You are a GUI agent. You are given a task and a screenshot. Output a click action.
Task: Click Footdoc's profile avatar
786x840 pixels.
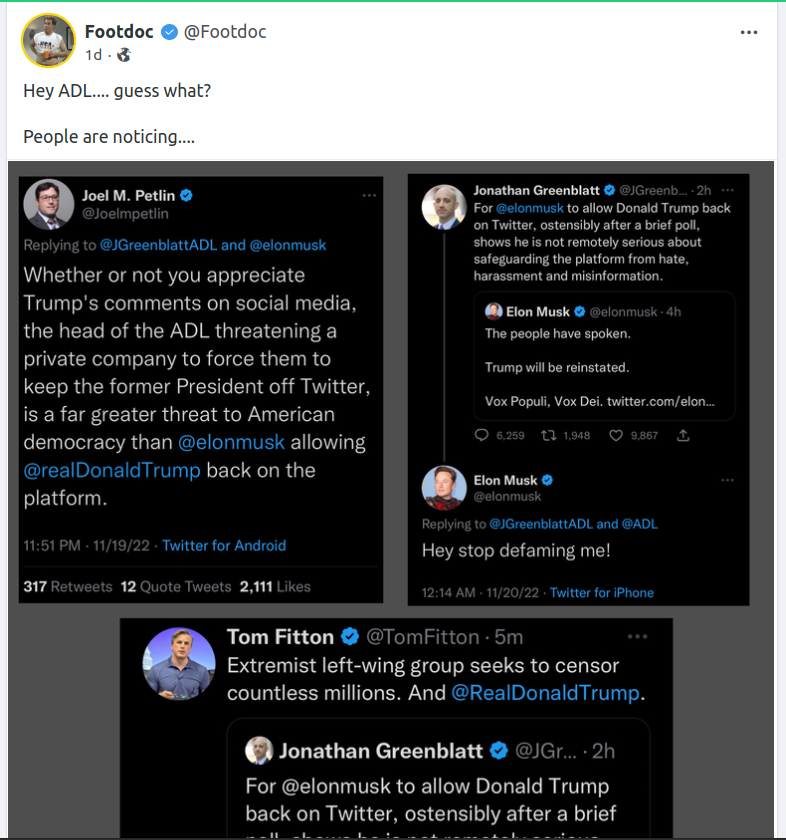point(48,41)
